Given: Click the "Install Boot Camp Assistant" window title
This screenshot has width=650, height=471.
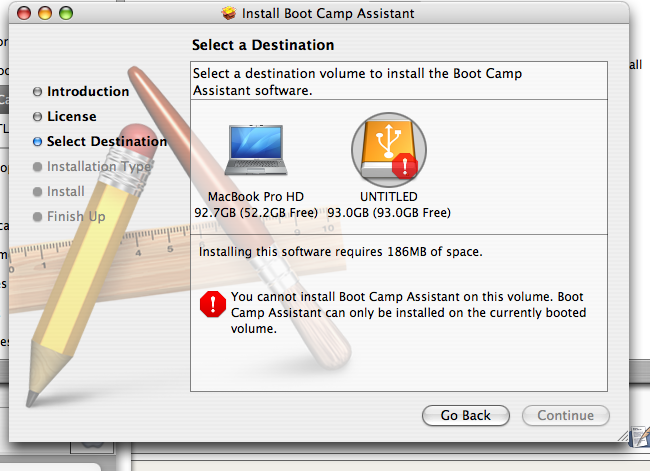Looking at the screenshot, I should coord(328,13).
